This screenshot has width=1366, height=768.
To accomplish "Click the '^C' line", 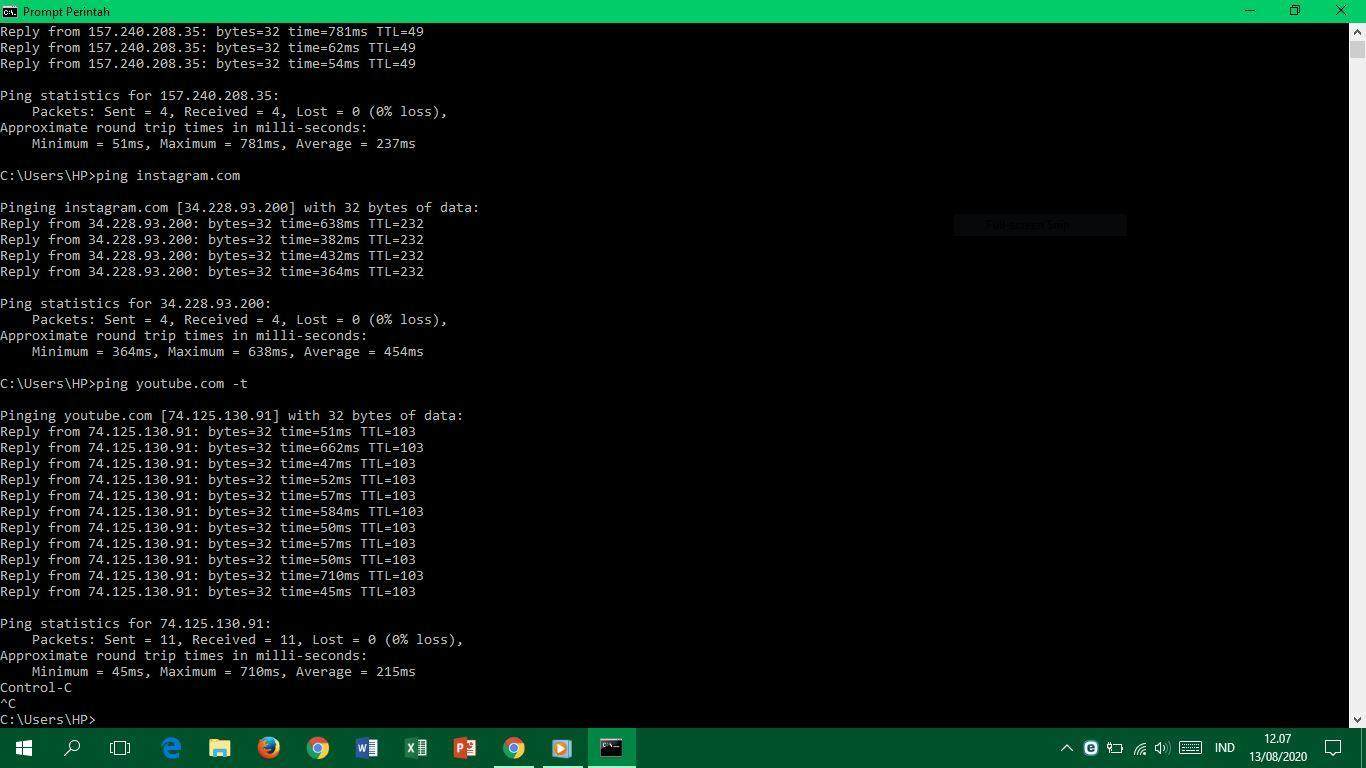I will coord(8,704).
